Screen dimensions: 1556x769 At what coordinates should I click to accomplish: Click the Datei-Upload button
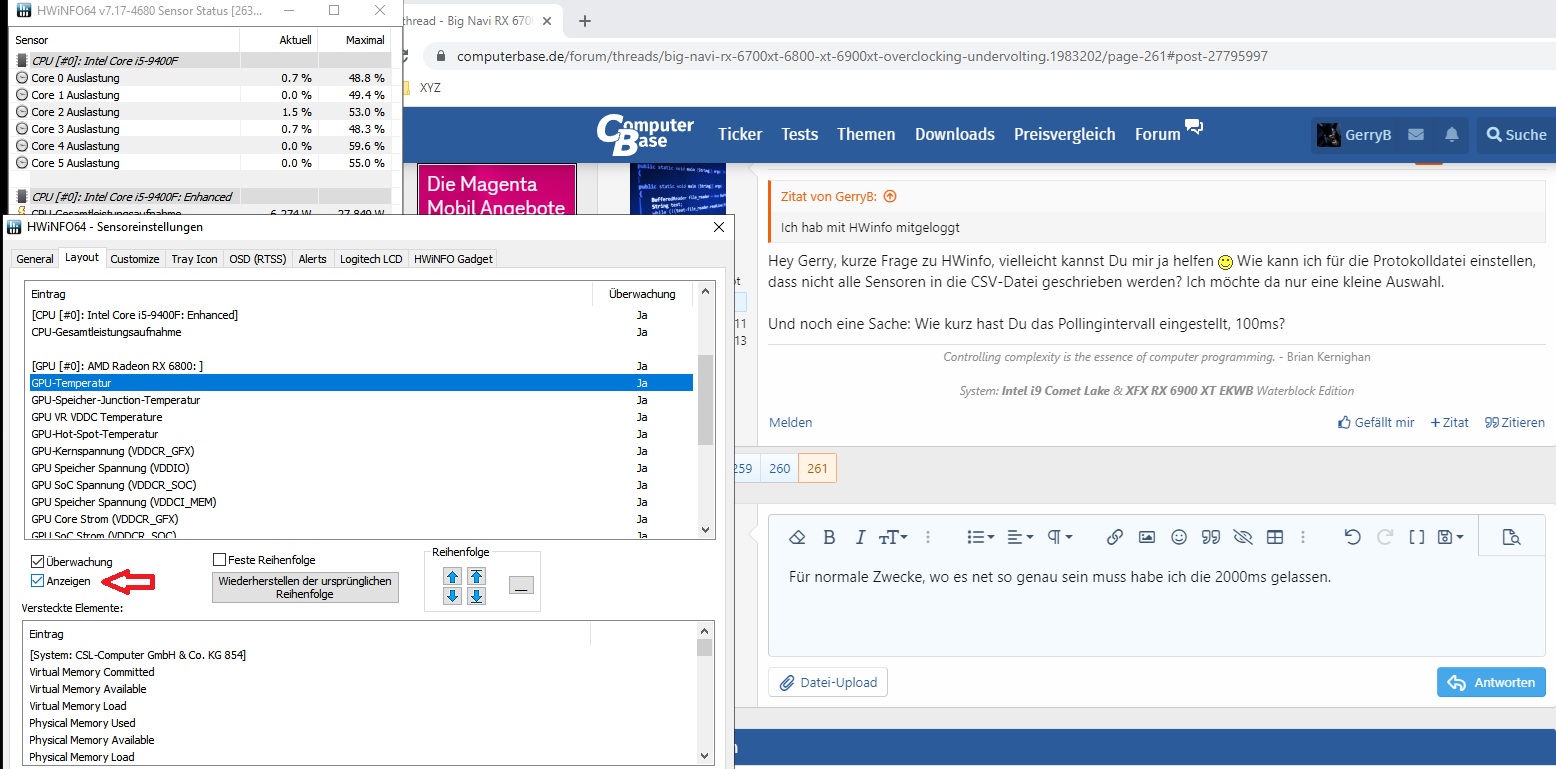click(828, 682)
